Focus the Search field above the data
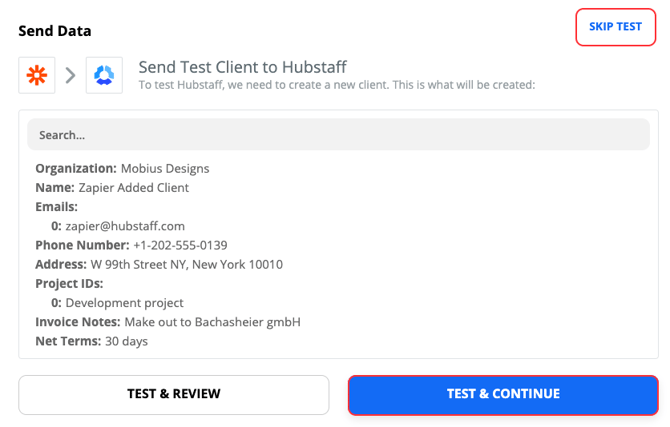This screenshot has height=427, width=670. tap(338, 134)
